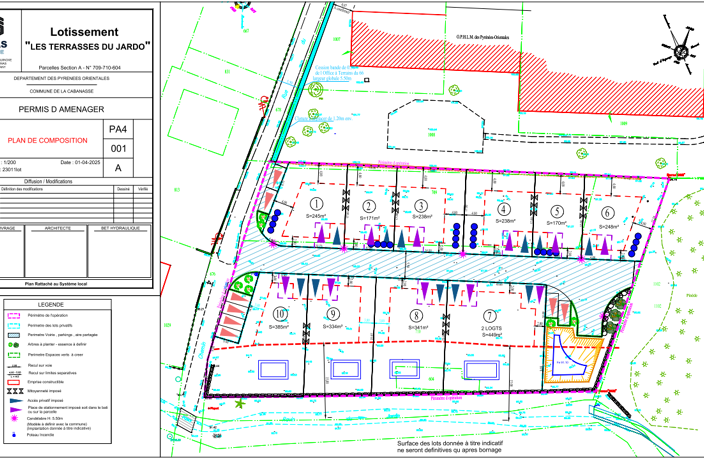This screenshot has height=458, width=704.
Task: Click the circled lot number 3
Action: (x=421, y=206)
